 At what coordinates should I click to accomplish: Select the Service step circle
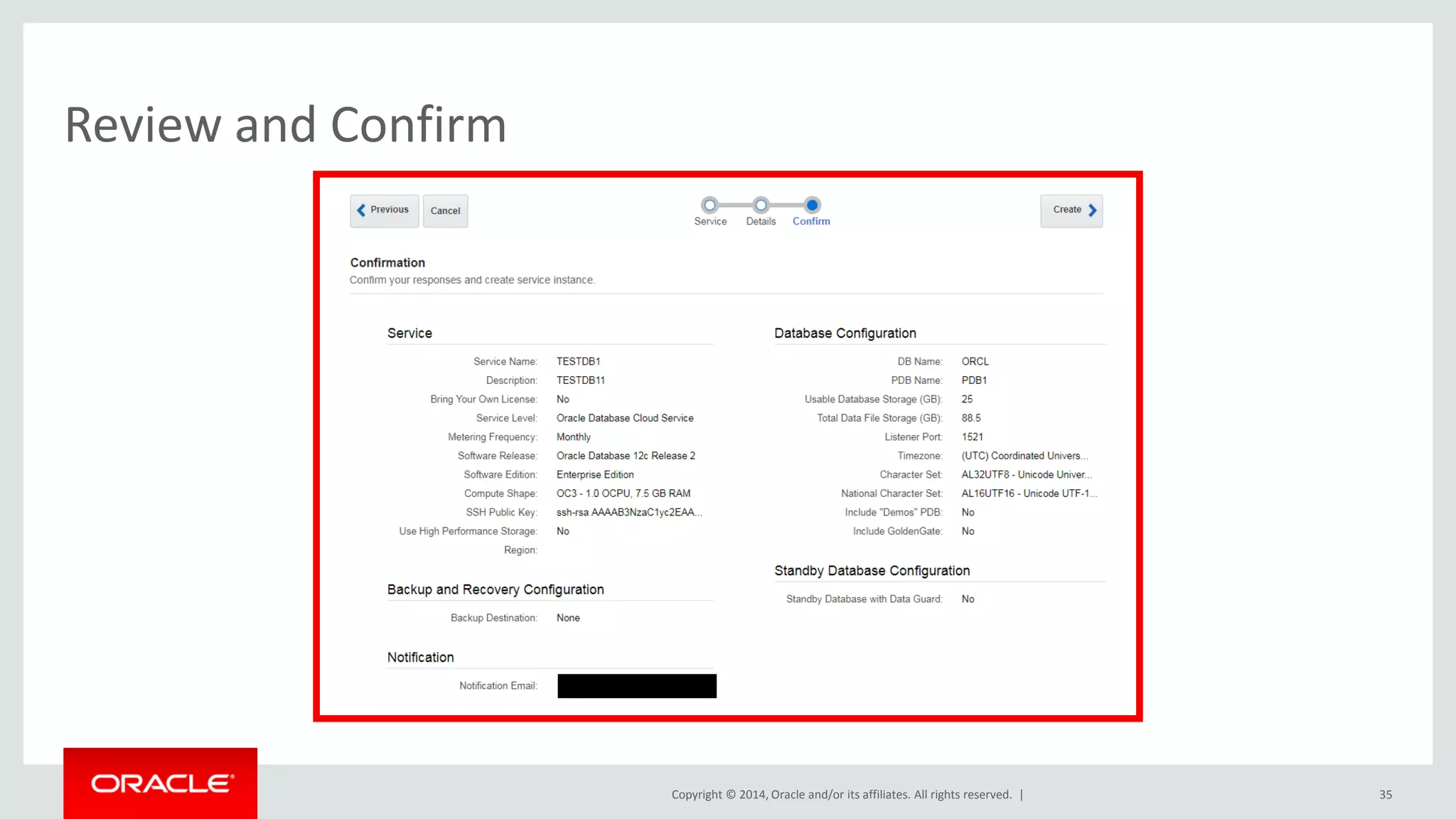(710, 205)
